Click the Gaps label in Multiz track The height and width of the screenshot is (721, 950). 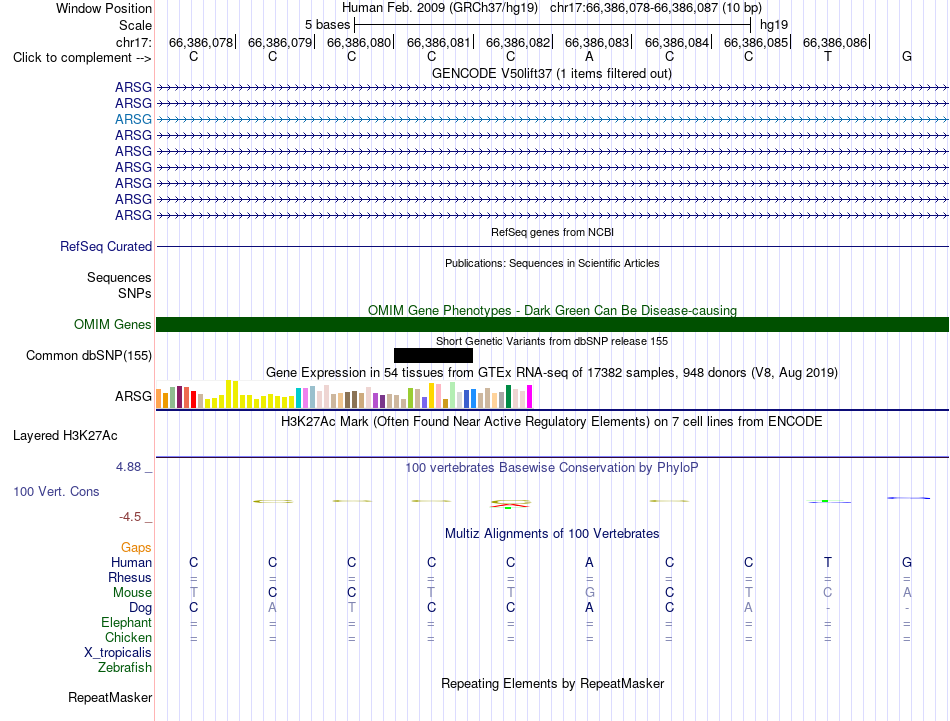coord(136,548)
